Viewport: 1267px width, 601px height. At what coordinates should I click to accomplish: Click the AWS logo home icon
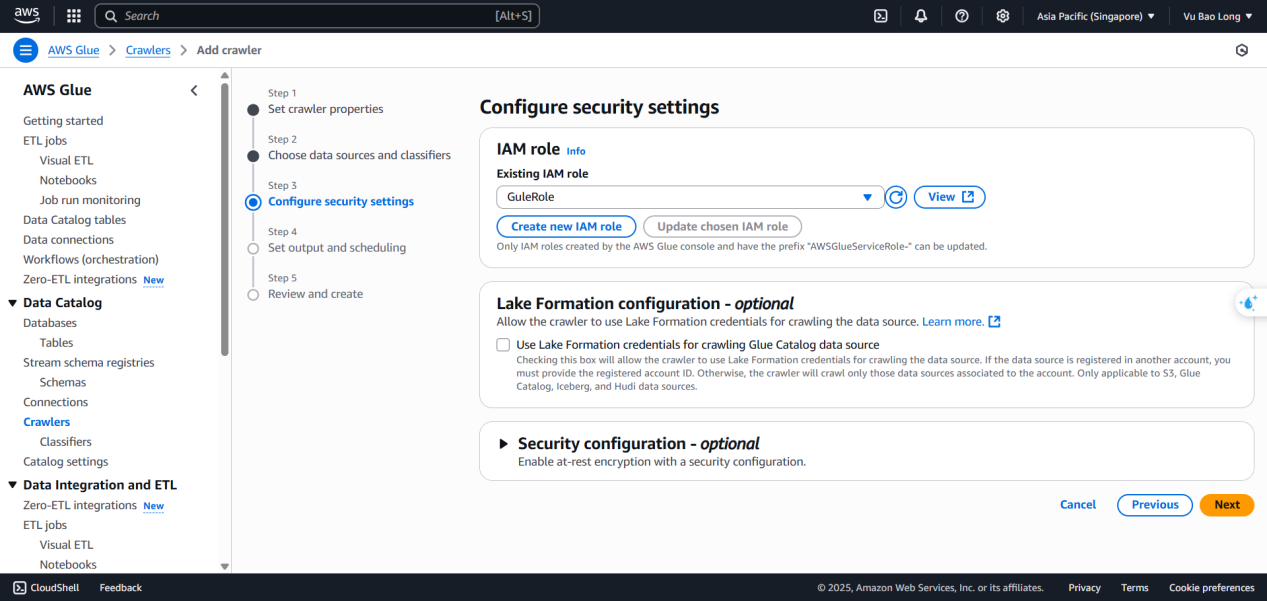(x=27, y=16)
